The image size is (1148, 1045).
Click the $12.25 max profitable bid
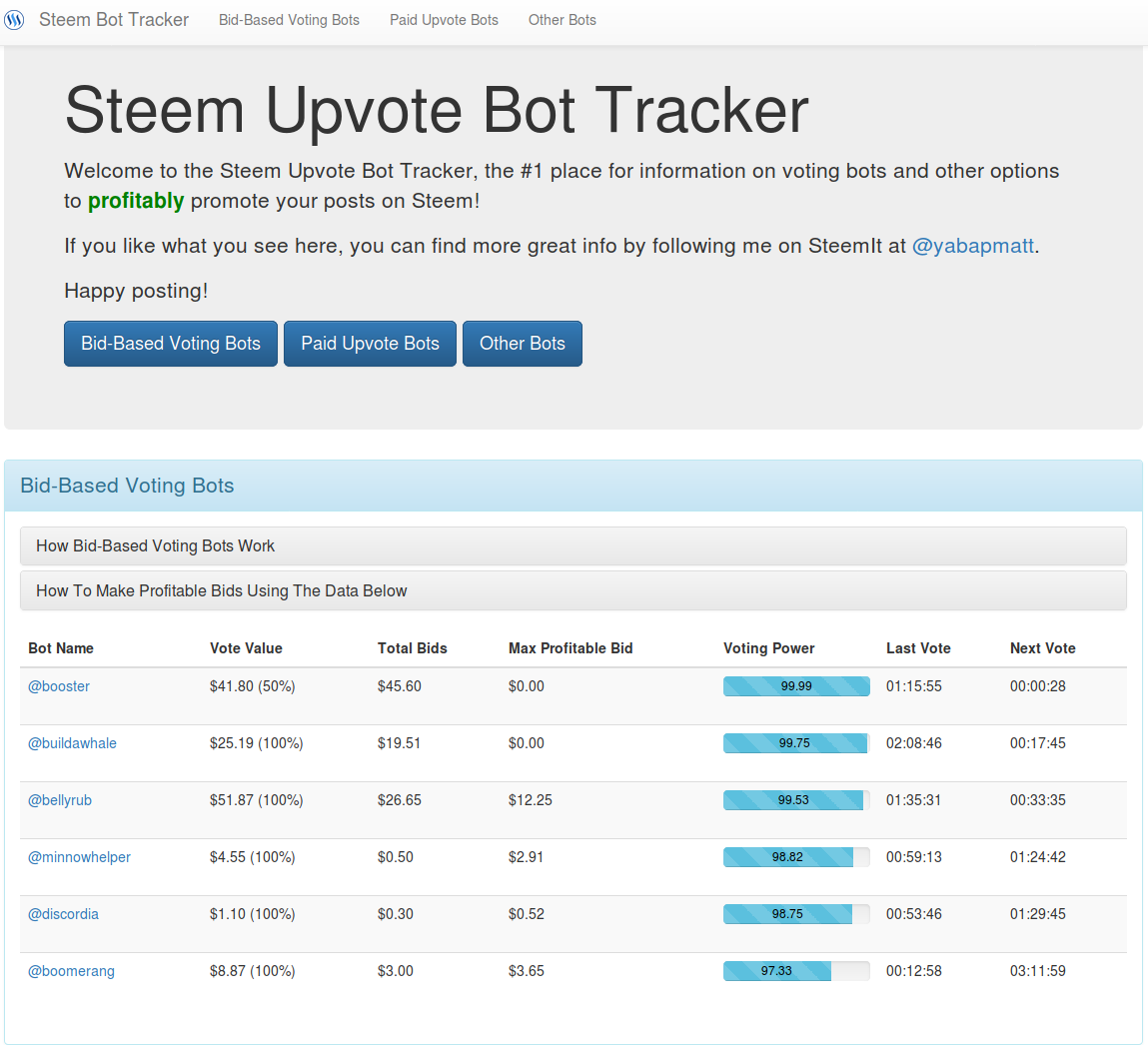pyautogui.click(x=531, y=800)
